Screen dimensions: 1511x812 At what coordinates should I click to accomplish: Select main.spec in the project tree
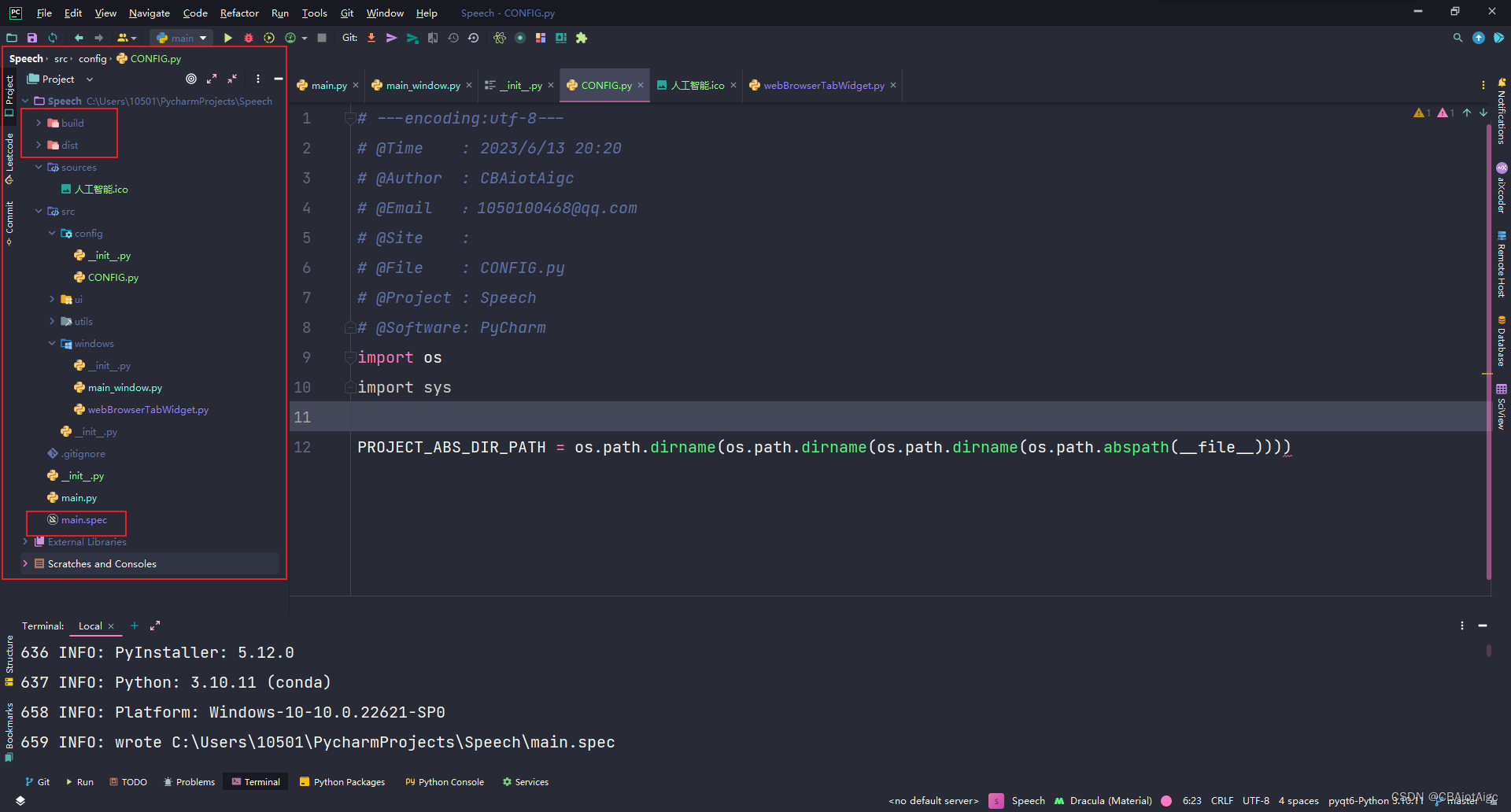[84, 519]
